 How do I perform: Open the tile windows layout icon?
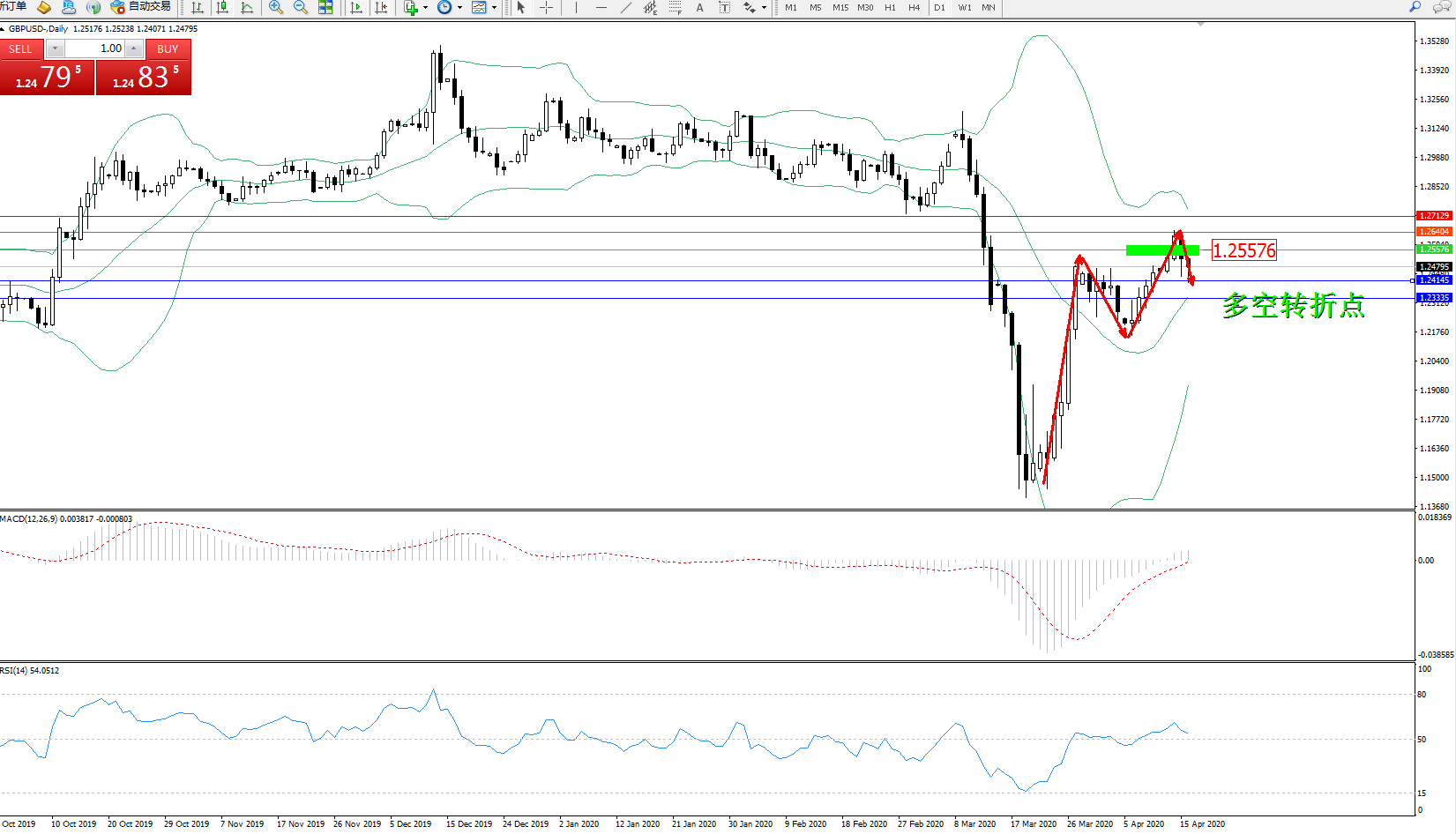pos(325,8)
